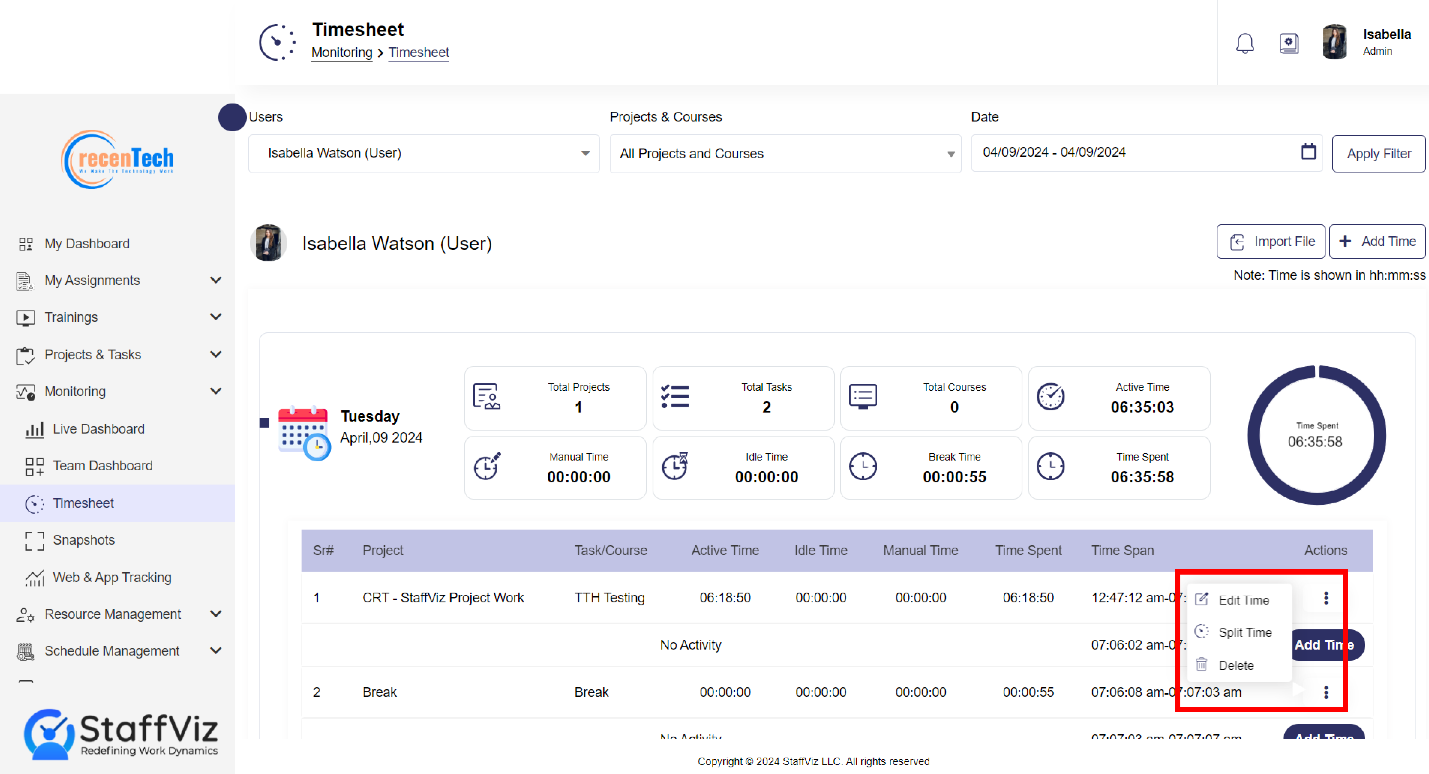This screenshot has height=774, width=1429.
Task: Click the Manual Time clock-pencil icon
Action: pyautogui.click(x=486, y=466)
